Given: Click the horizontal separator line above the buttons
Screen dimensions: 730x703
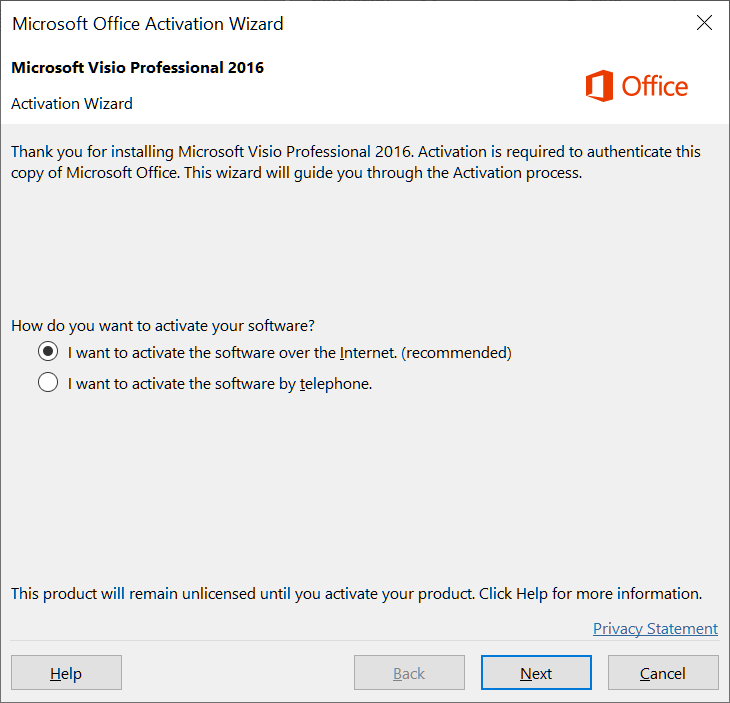Looking at the screenshot, I should (x=365, y=641).
